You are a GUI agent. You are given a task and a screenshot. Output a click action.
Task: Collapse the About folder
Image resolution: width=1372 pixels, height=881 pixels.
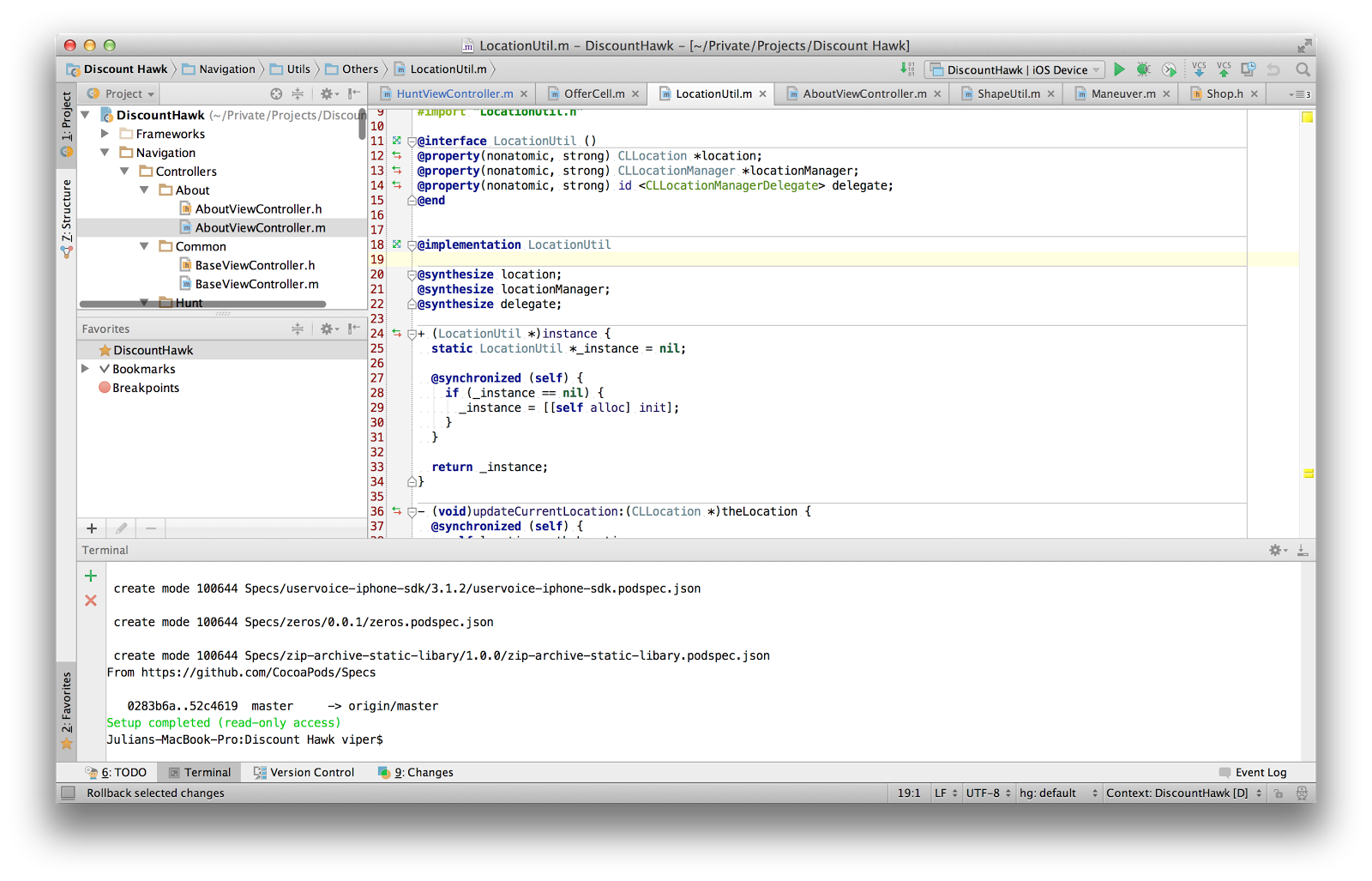(x=144, y=190)
